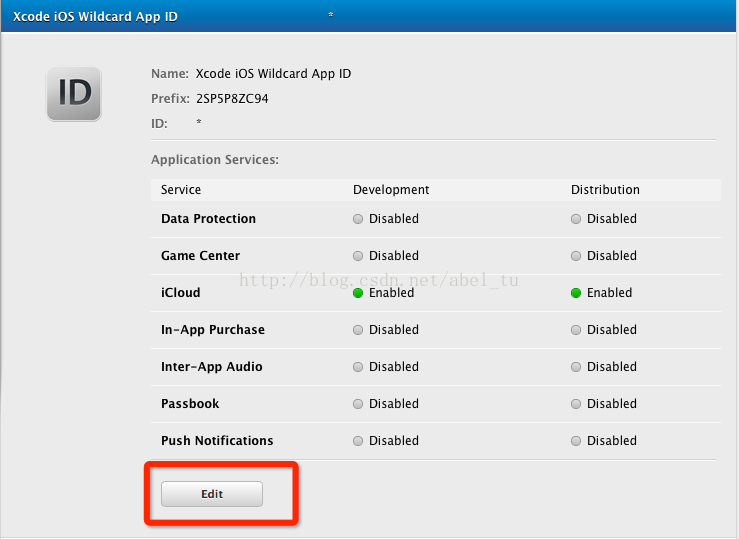739x539 pixels.
Task: Click the Data Protection Development disabled indicator
Action: pos(358,219)
